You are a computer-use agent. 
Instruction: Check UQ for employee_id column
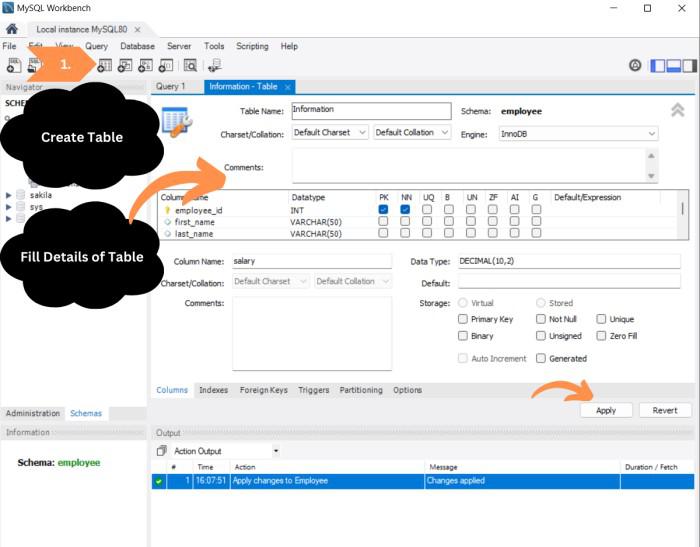pos(427,209)
